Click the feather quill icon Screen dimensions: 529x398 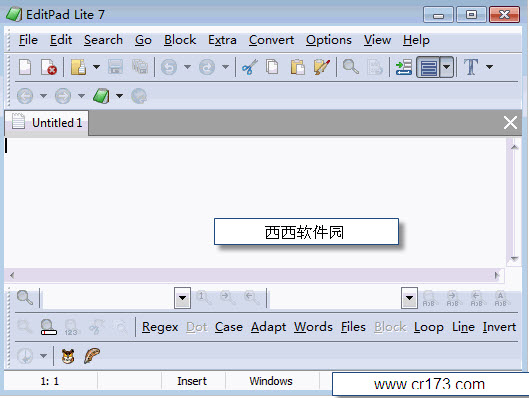[x=92, y=356]
